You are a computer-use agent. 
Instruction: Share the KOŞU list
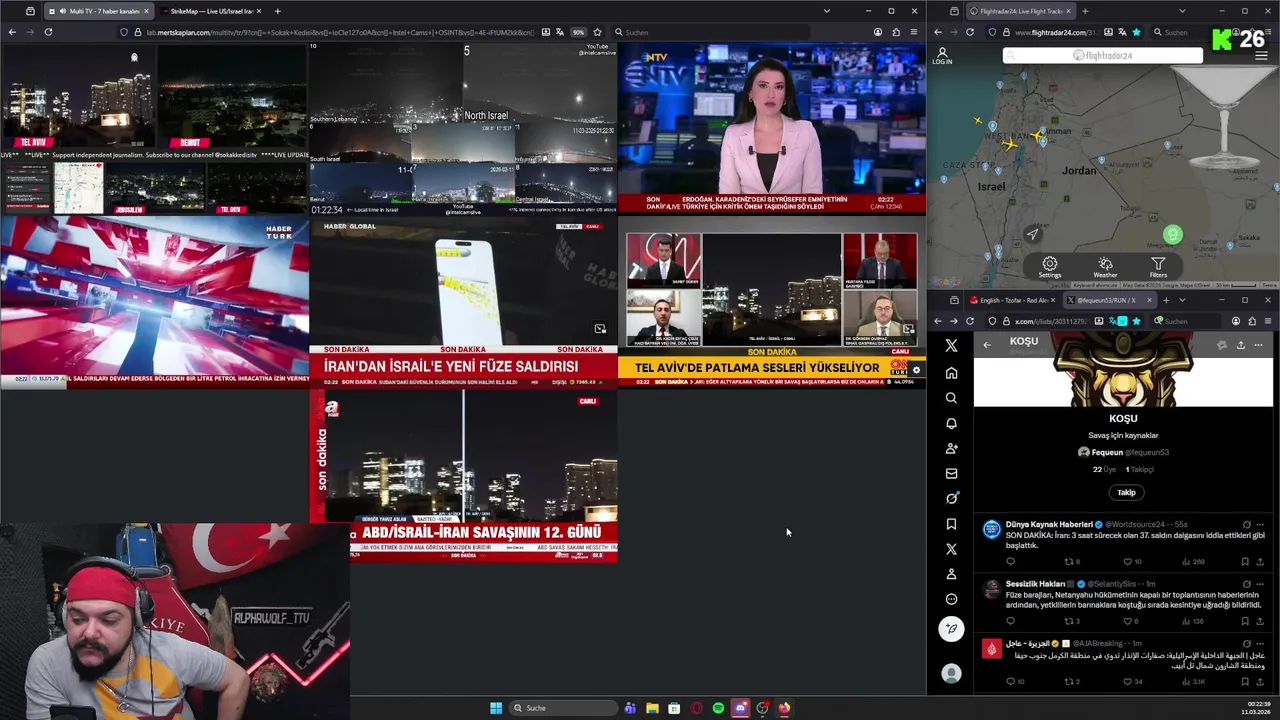coord(1240,345)
